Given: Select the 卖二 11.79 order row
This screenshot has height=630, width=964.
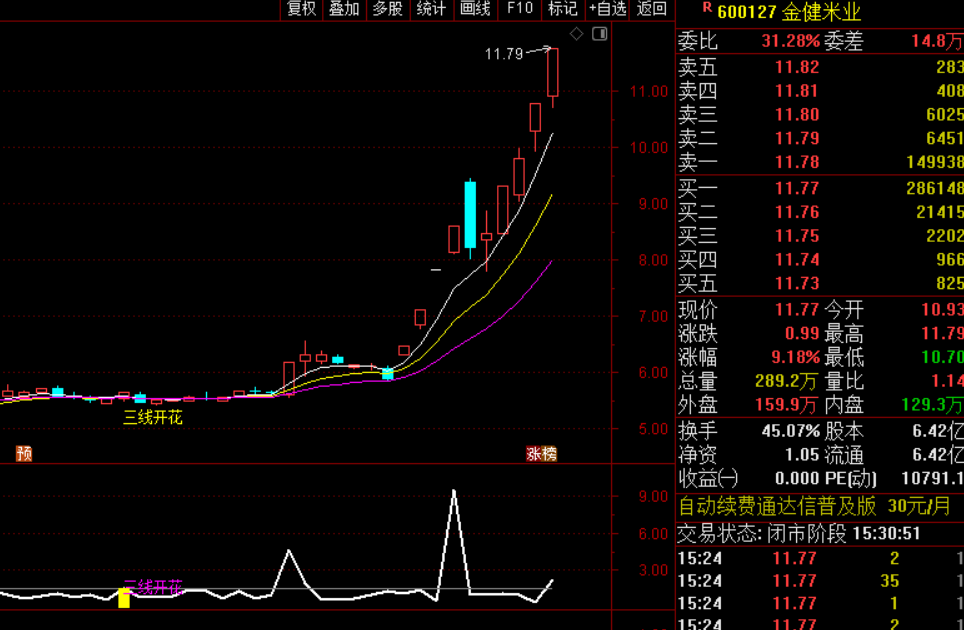Looking at the screenshot, I should pos(820,138).
